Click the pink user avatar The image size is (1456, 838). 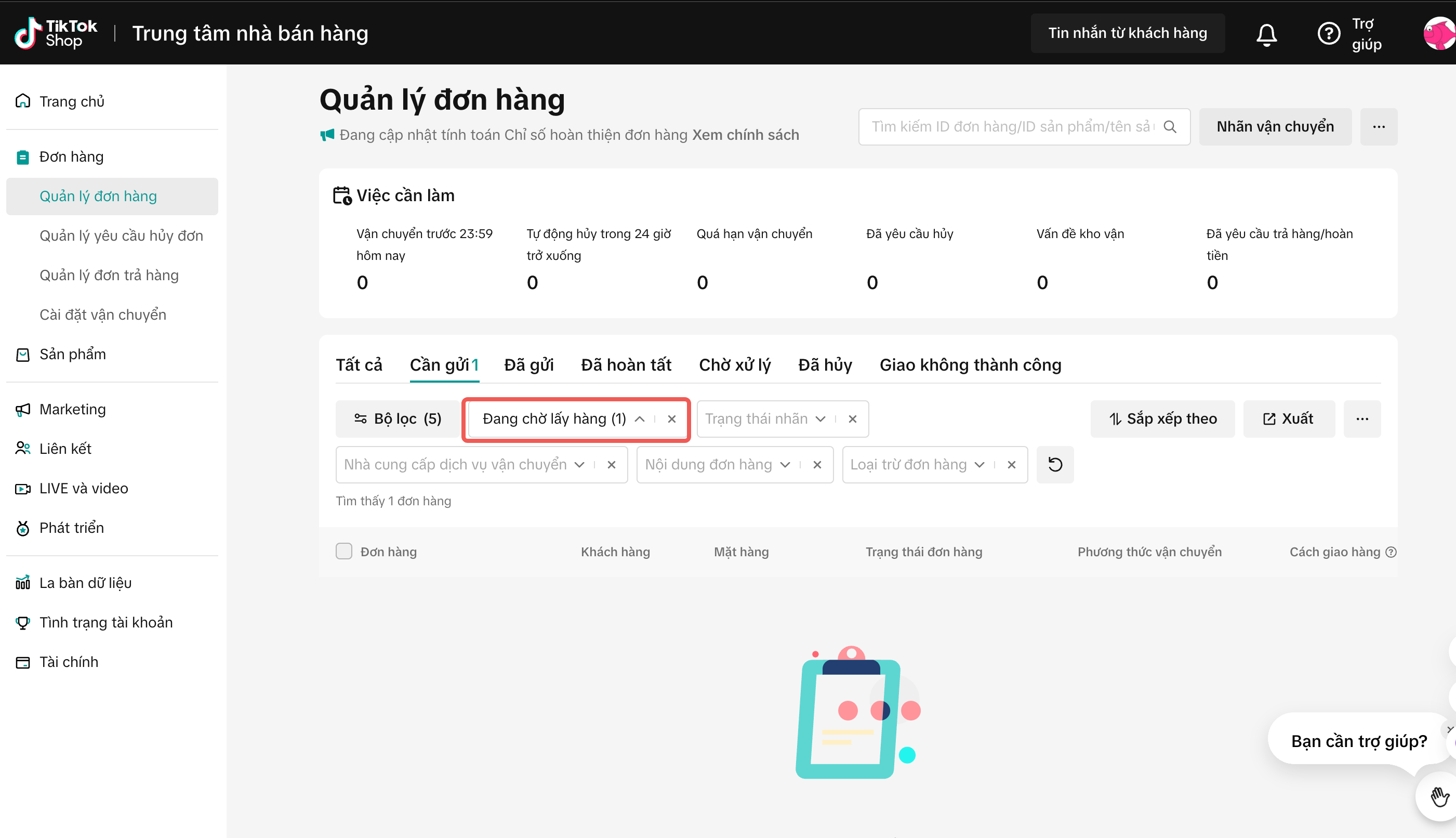(1439, 33)
